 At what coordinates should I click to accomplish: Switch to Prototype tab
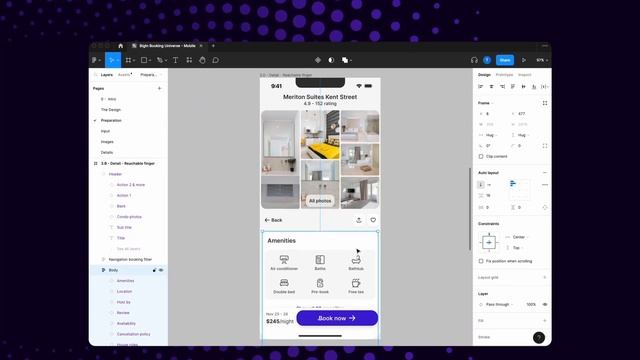(504, 75)
